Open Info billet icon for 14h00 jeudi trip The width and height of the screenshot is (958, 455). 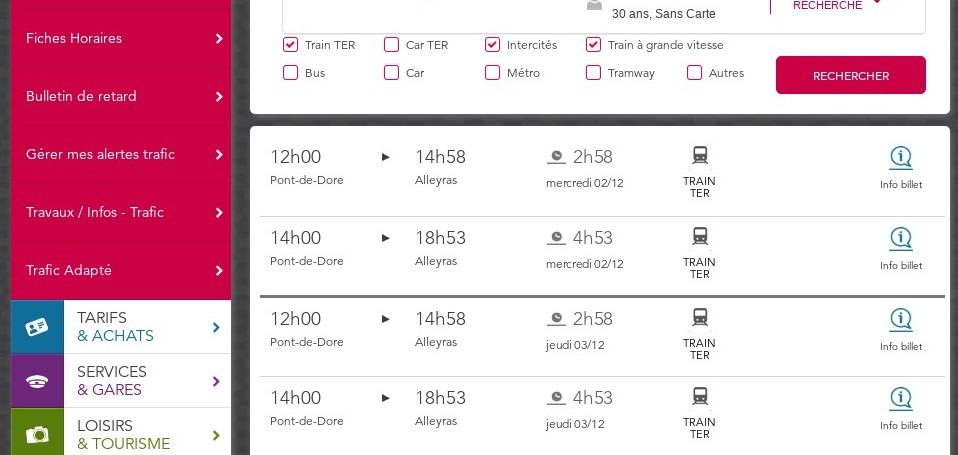(901, 399)
